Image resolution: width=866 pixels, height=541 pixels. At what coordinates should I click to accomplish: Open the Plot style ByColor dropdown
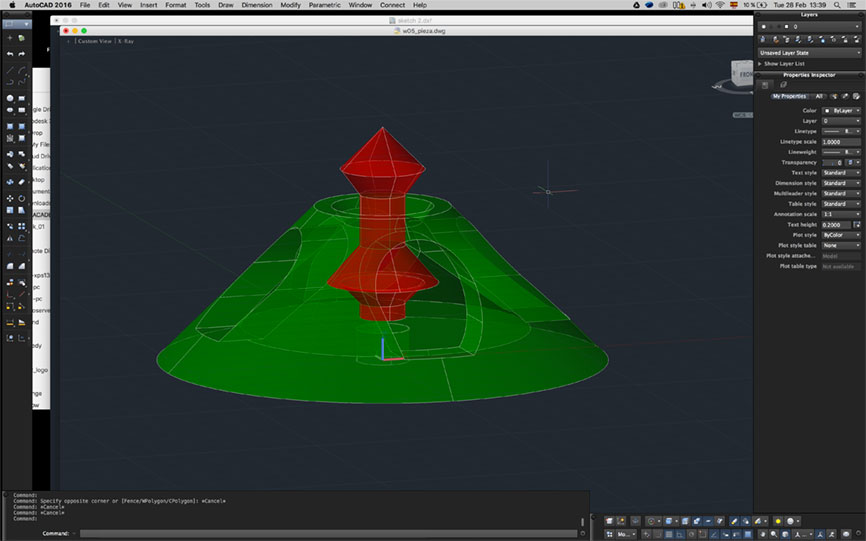tap(841, 235)
